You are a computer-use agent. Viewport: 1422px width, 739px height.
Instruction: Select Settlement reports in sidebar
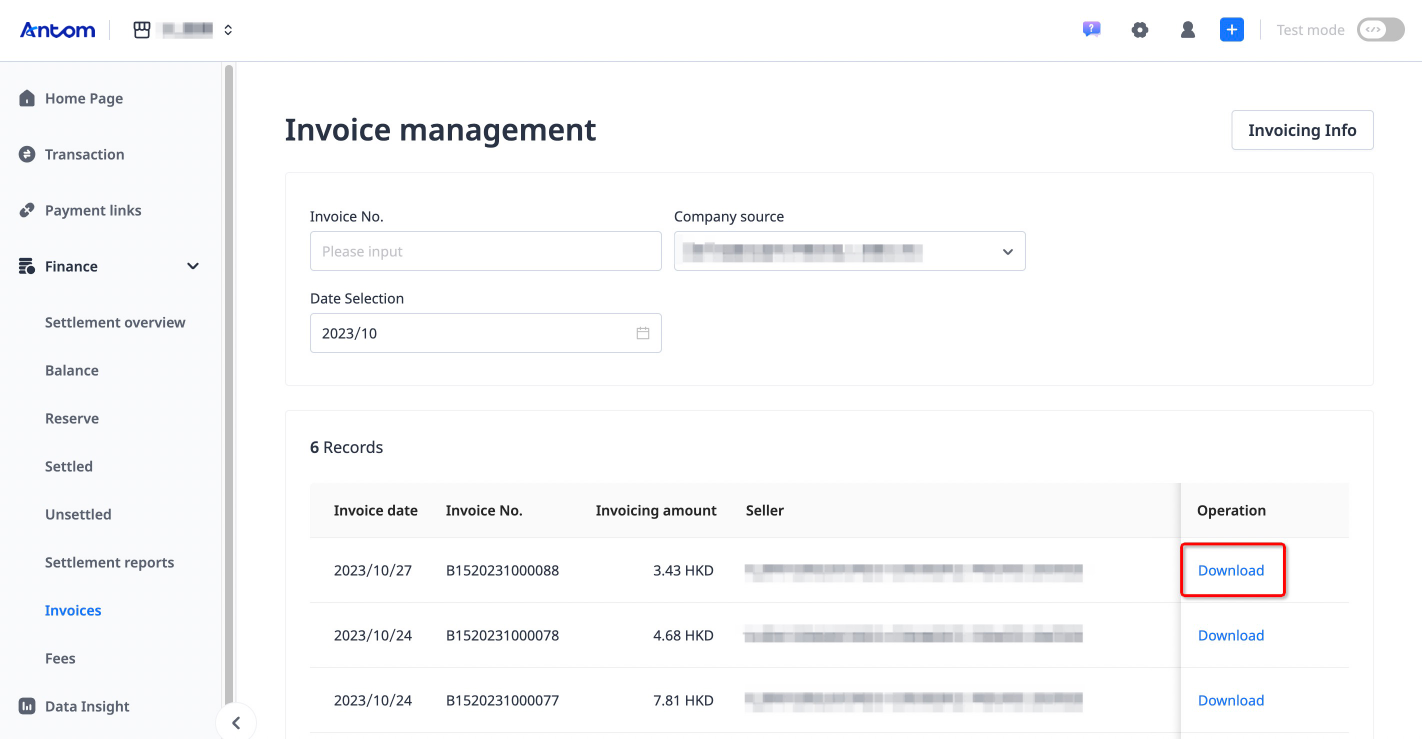coord(109,562)
